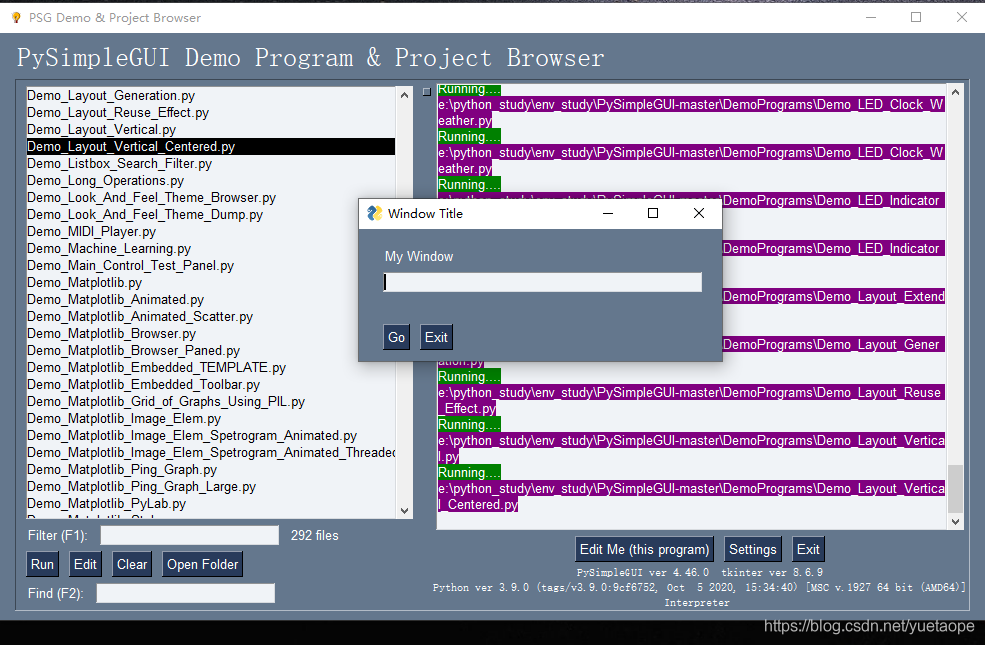Click the small pin handle beside output panel
Image resolution: width=985 pixels, height=645 pixels.
click(427, 92)
